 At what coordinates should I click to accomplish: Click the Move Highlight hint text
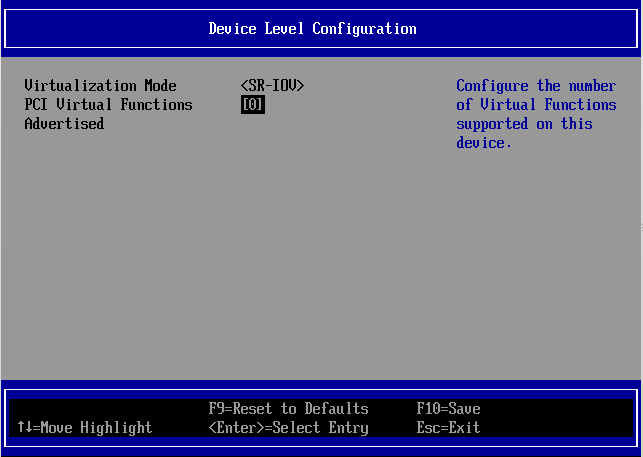(96, 428)
